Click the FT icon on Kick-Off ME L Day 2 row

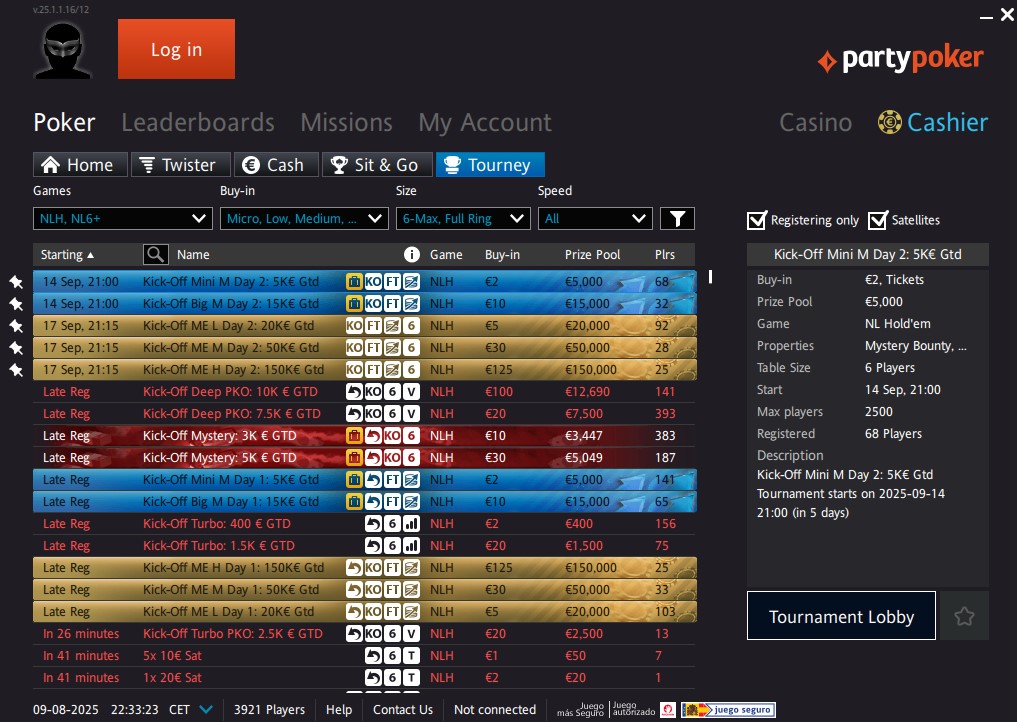coord(373,326)
